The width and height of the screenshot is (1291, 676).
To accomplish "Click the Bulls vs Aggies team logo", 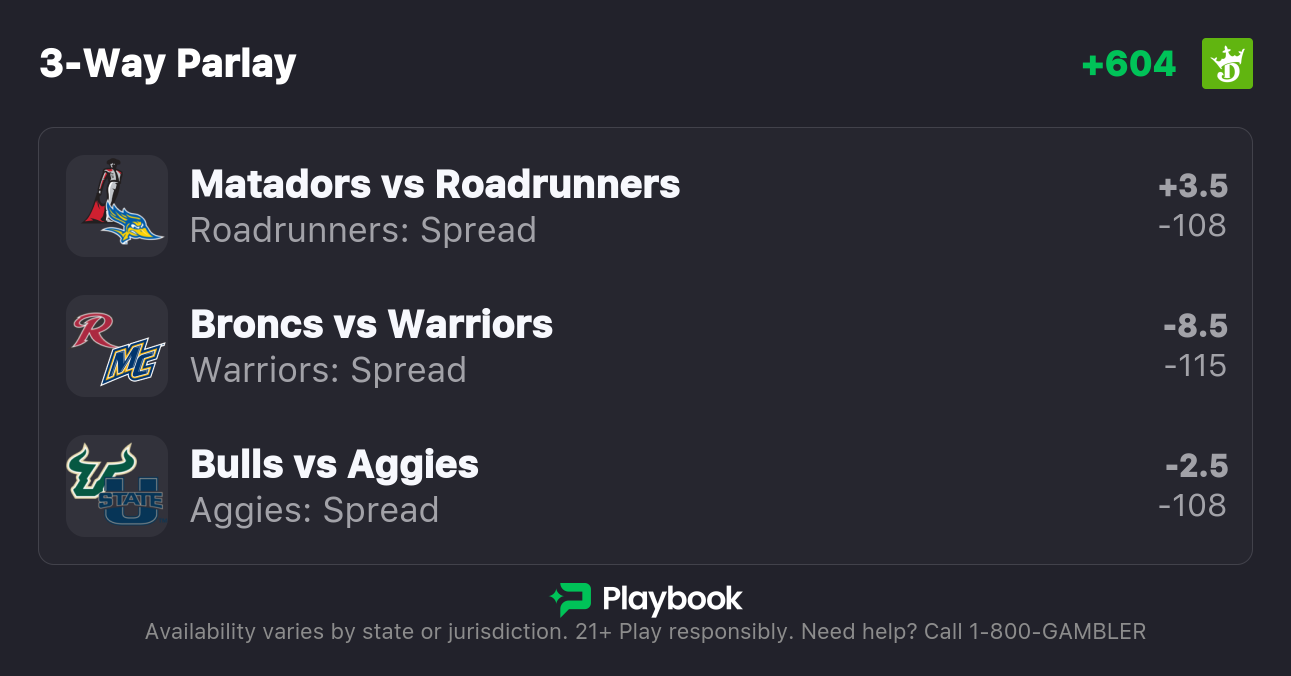I will coord(117,486).
